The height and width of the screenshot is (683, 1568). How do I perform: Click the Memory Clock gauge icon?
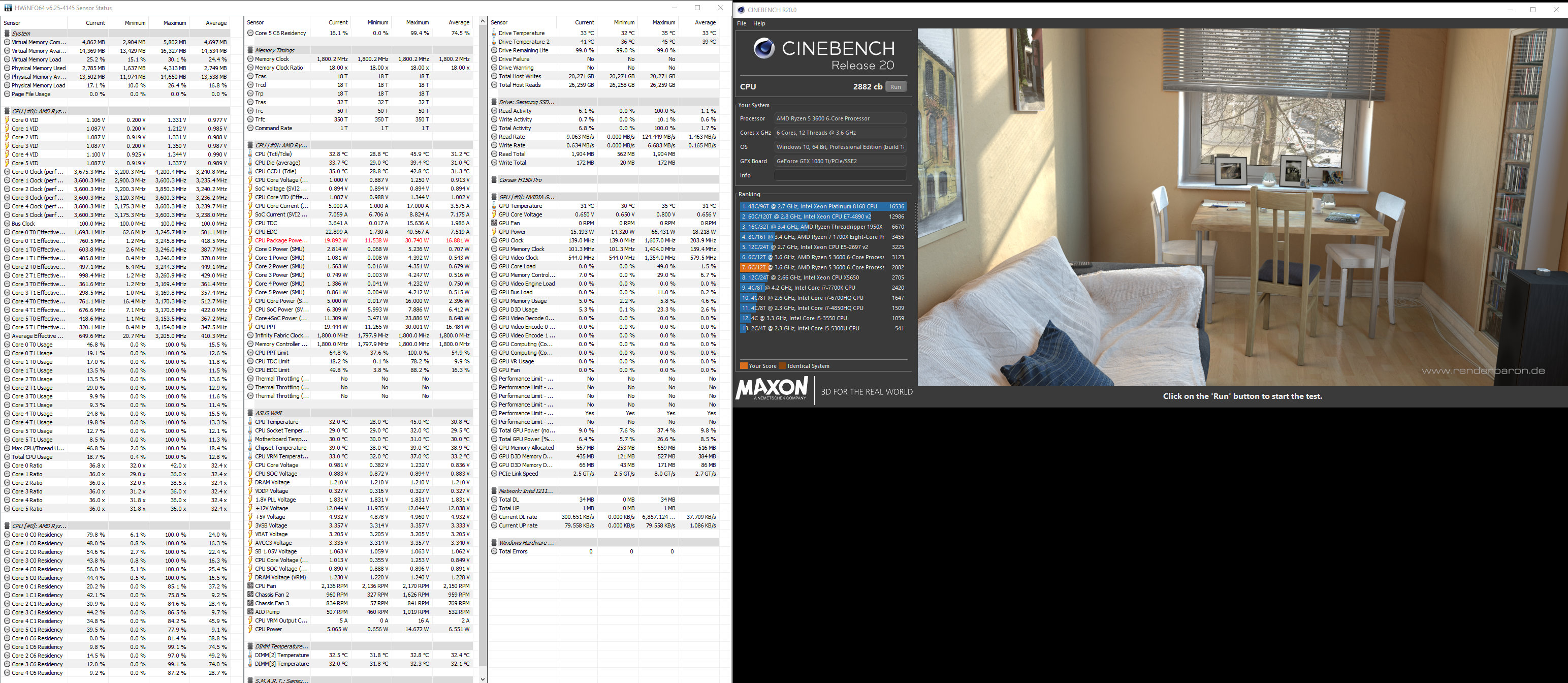click(251, 59)
